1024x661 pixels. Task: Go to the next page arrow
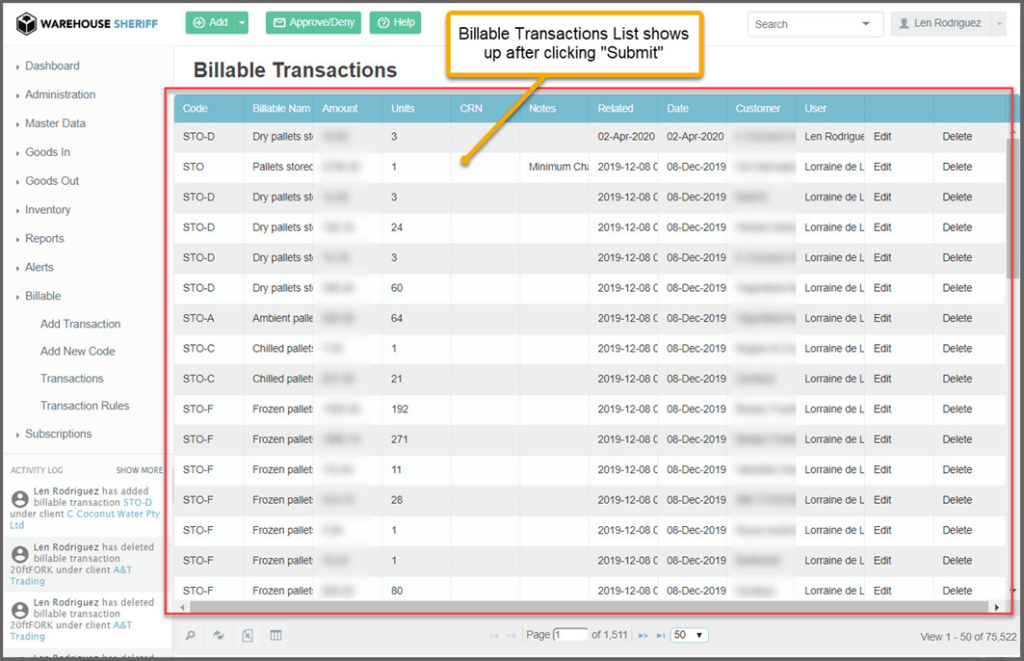pyautogui.click(x=643, y=636)
